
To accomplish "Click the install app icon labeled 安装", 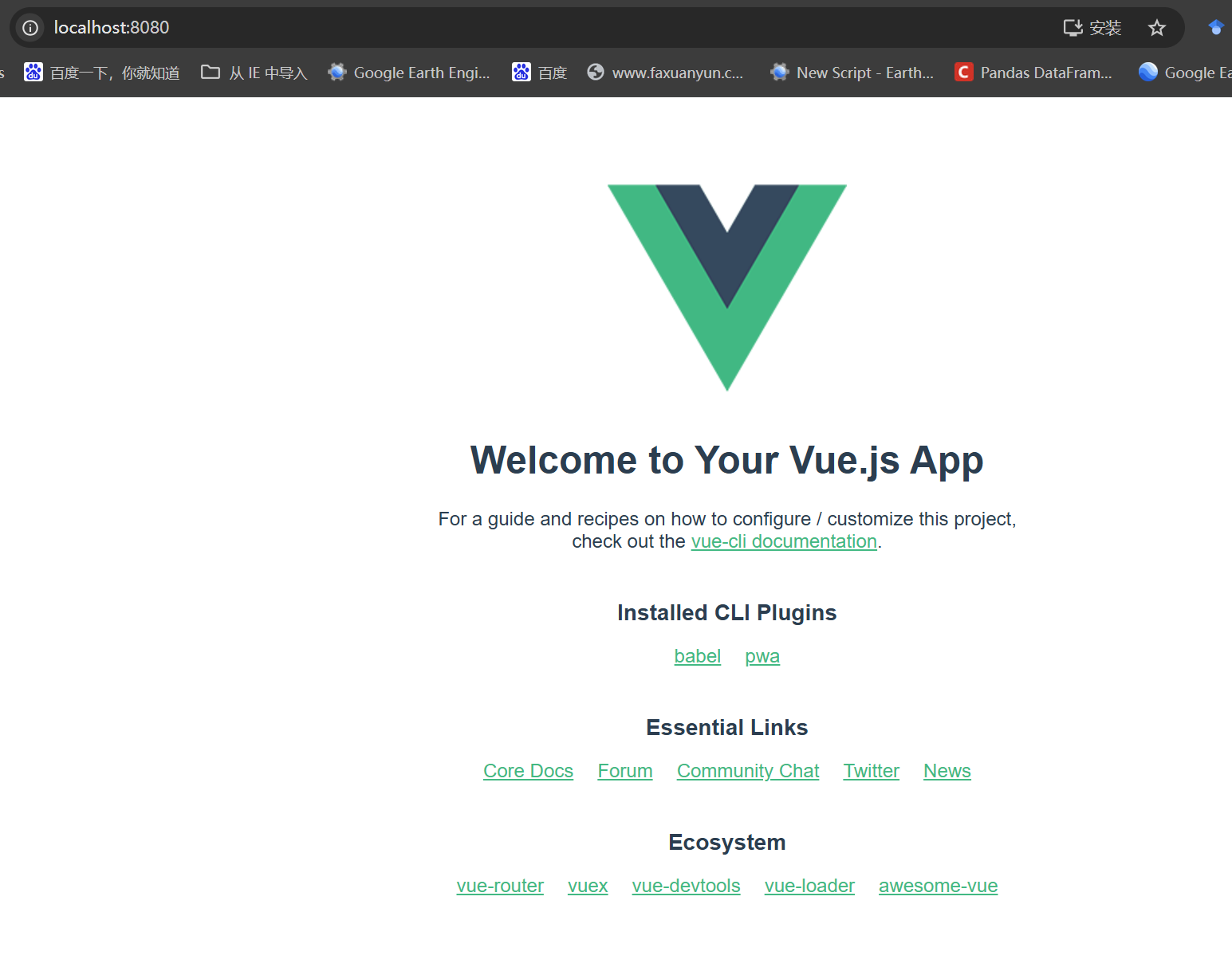I will pos(1092,28).
